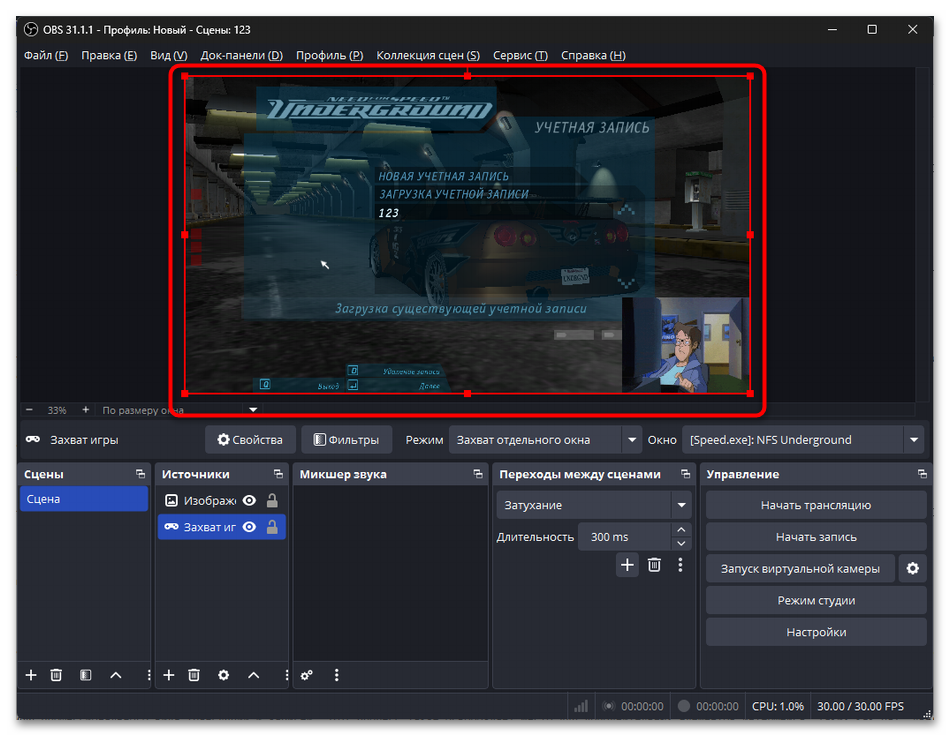This screenshot has width=950, height=736.
Task: Move scene up with arrow in Scenes panel
Action: (116, 675)
